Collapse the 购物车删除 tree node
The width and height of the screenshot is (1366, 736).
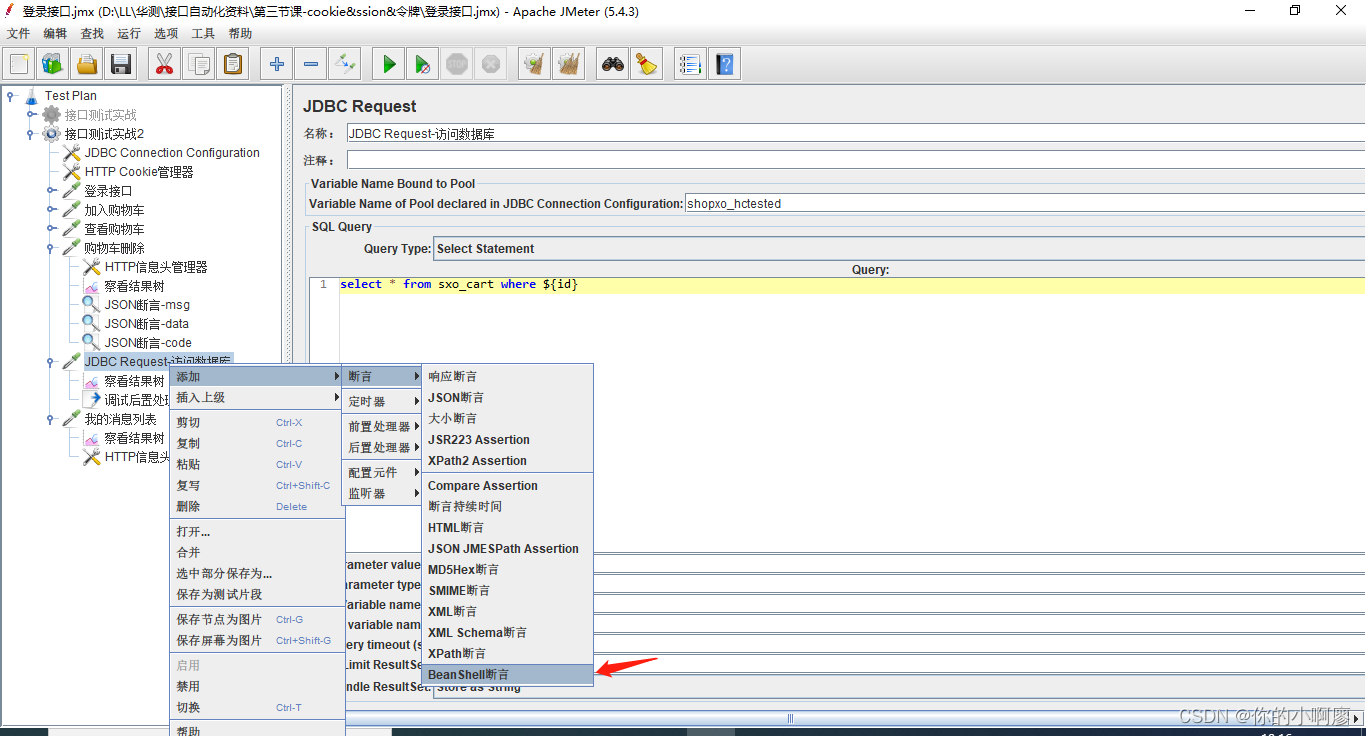tap(51, 248)
